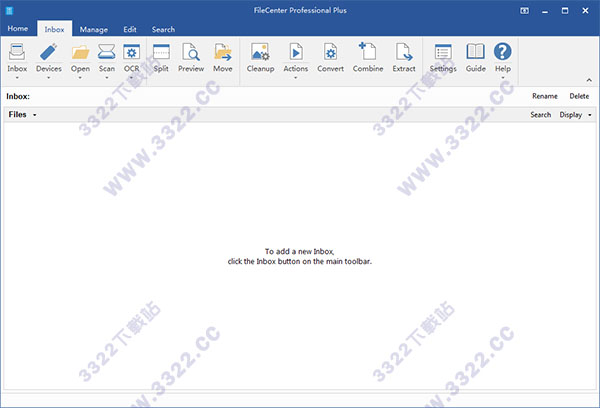
Task: Click the Scan scanner icon
Action: pyautogui.click(x=106, y=52)
